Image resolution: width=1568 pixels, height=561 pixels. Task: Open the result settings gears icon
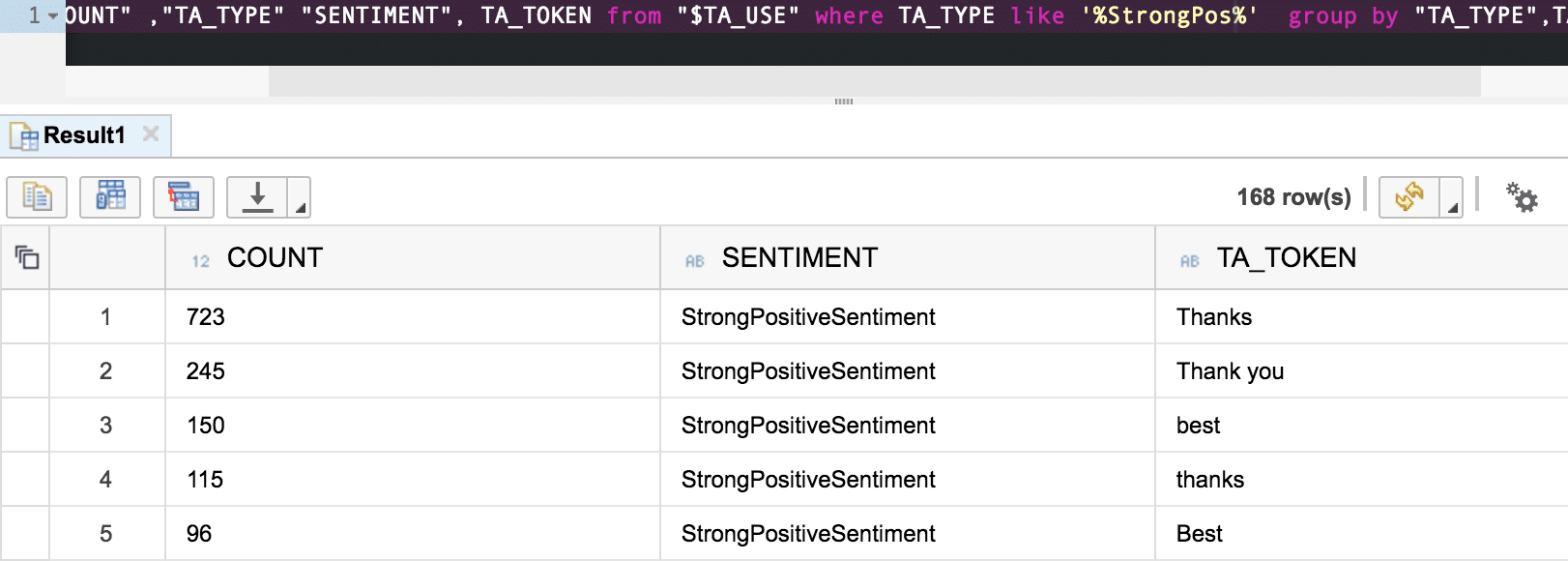tap(1522, 197)
